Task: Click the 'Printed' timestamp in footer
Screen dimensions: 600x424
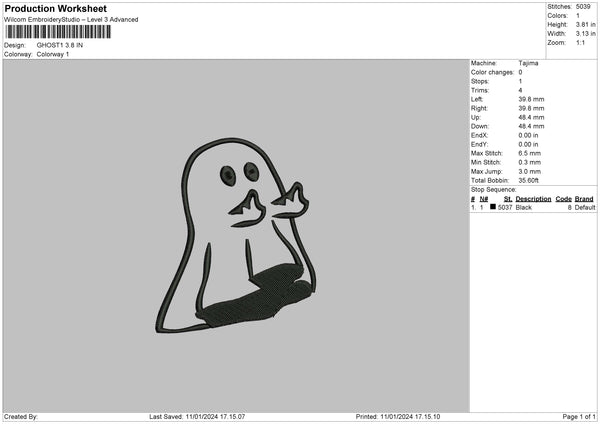Action: coord(398,417)
